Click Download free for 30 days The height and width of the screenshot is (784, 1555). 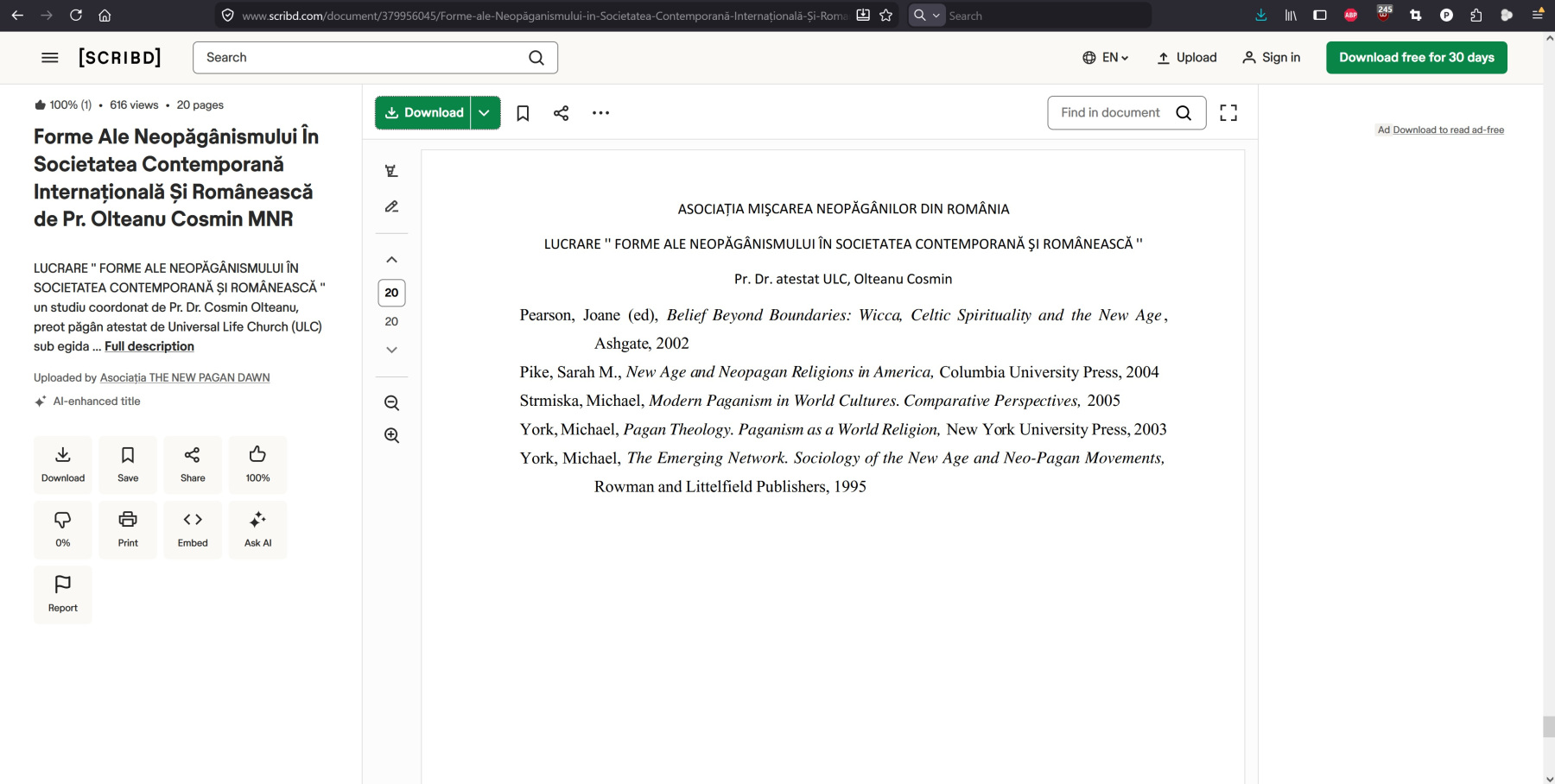(x=1416, y=58)
